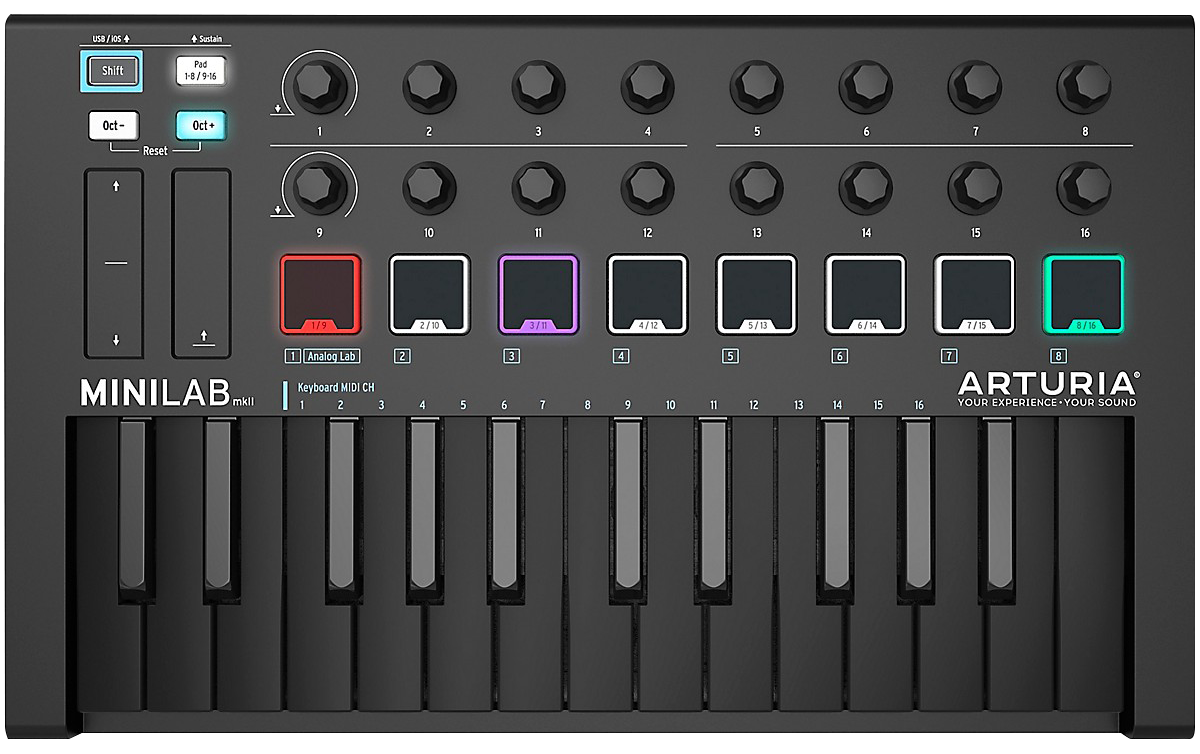
Task: Click knob 16
Action: tap(1084, 187)
